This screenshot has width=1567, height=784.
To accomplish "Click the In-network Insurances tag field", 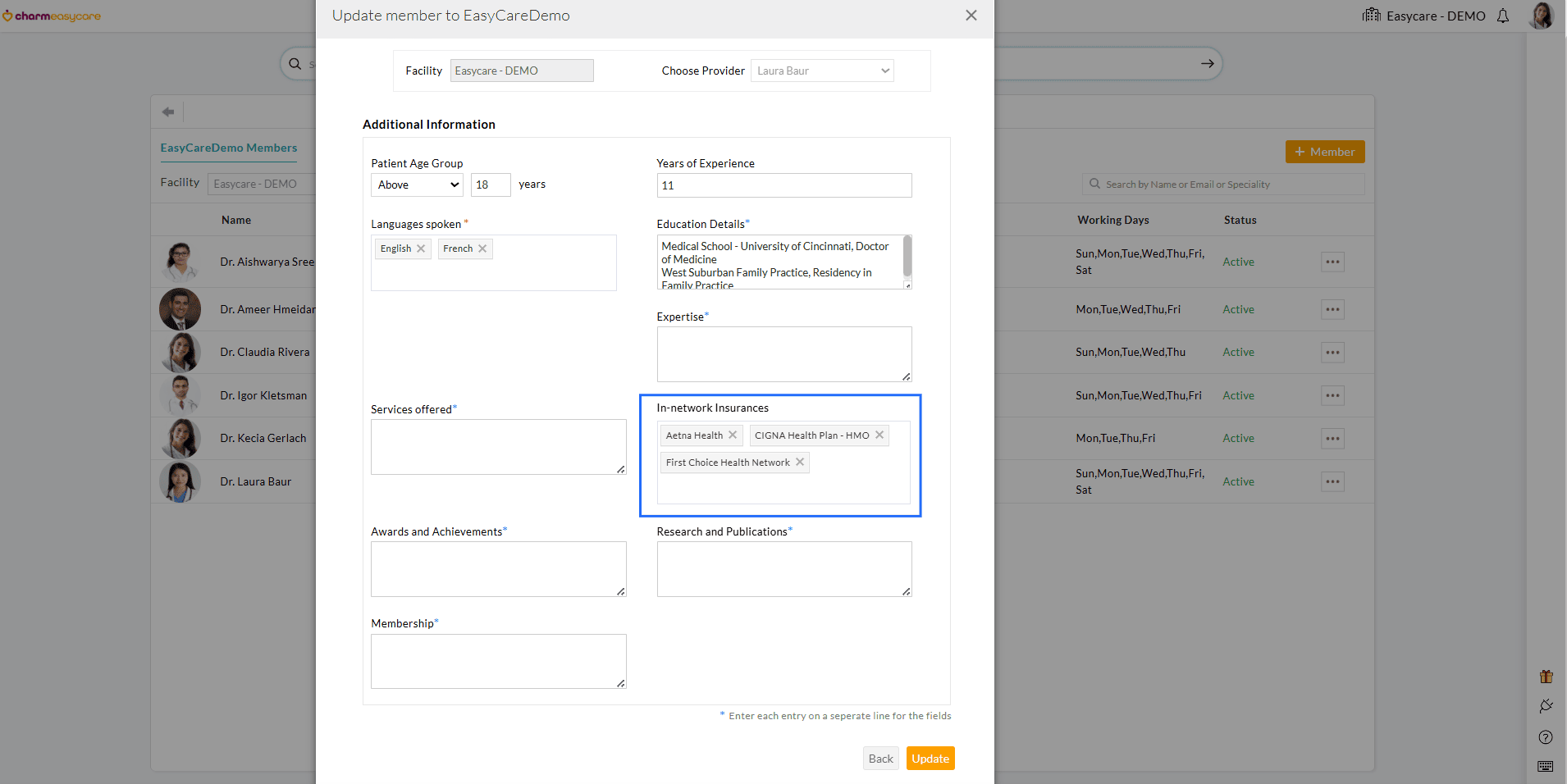I will [x=784, y=462].
